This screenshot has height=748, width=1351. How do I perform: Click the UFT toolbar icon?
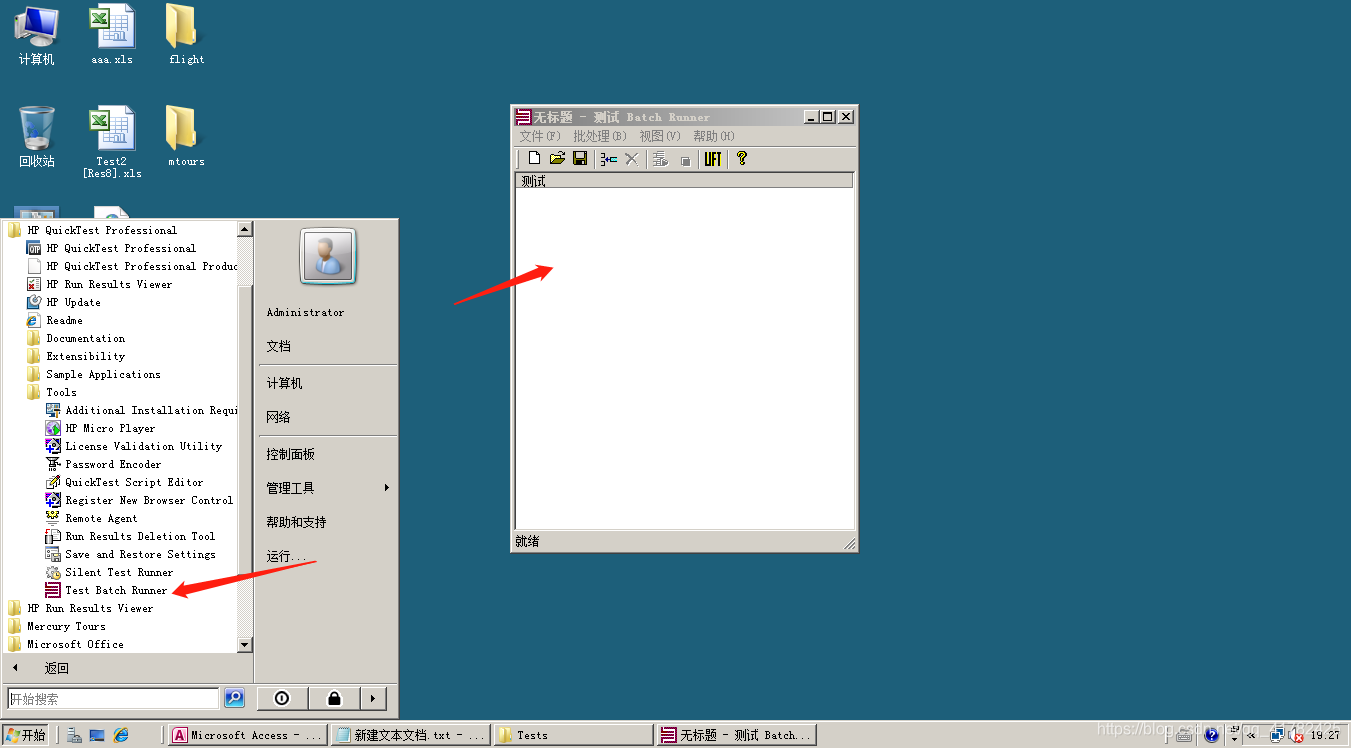tap(713, 159)
